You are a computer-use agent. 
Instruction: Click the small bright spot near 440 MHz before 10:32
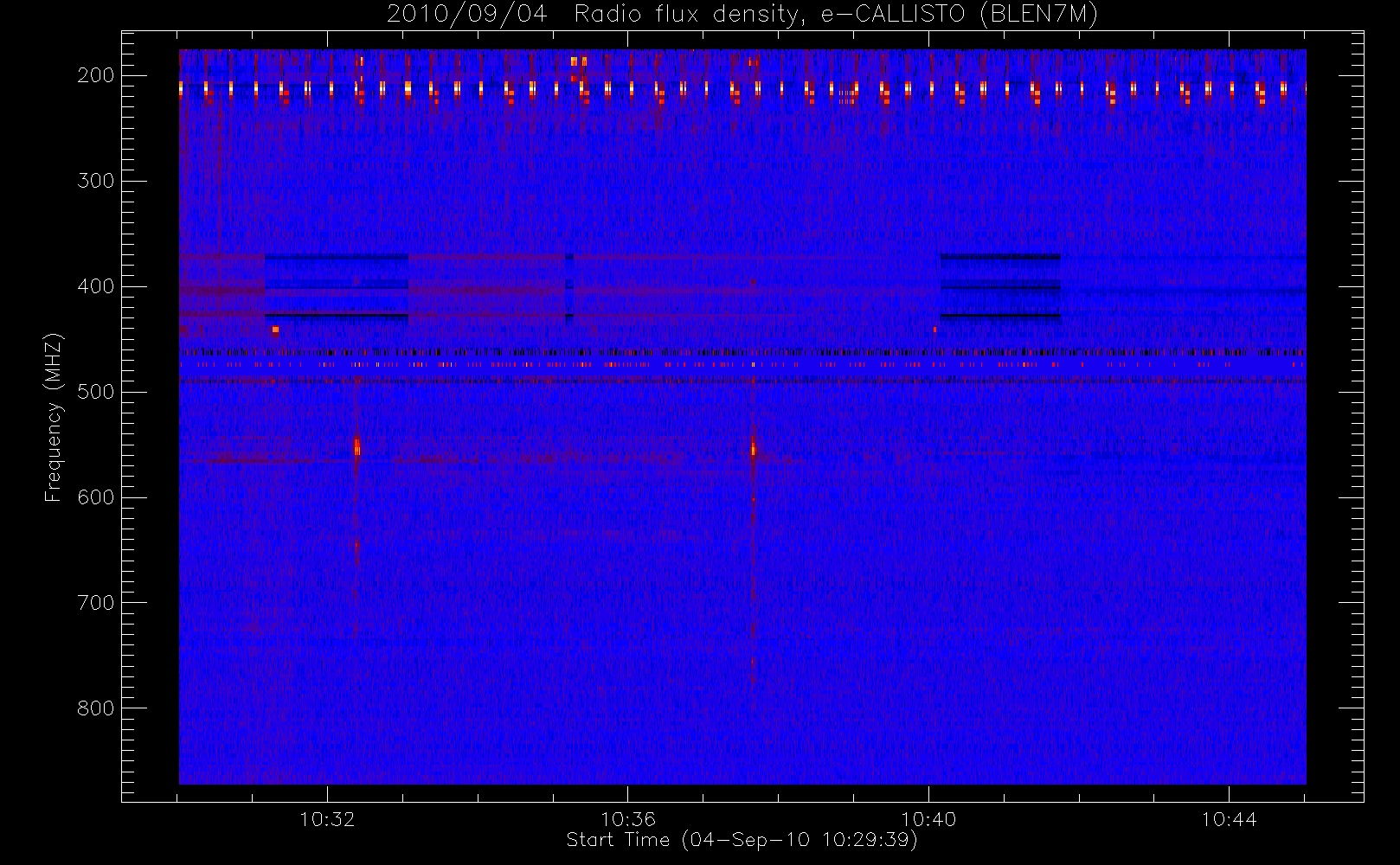275,330
